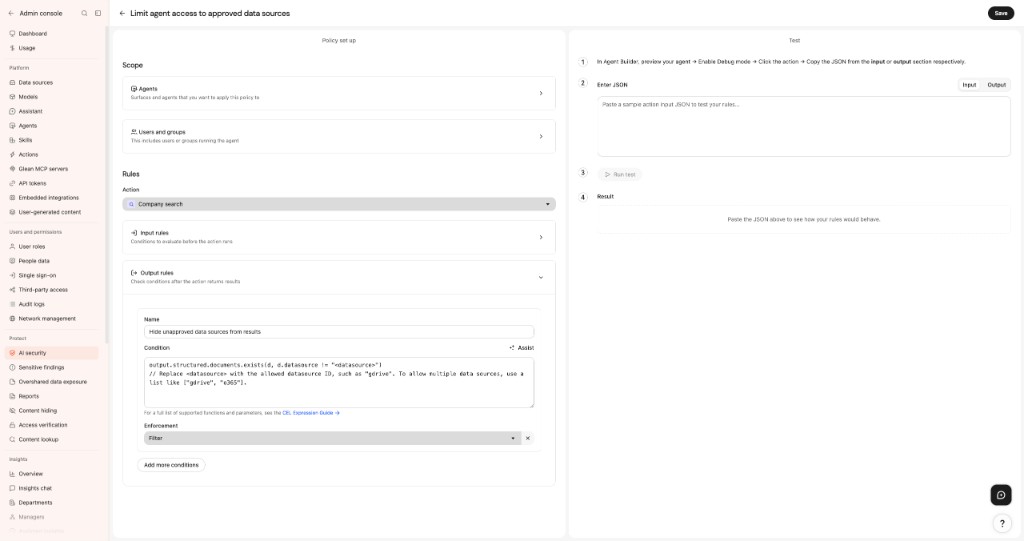Click Network management globe icon
The width and height of the screenshot is (1024, 541).
12,318
